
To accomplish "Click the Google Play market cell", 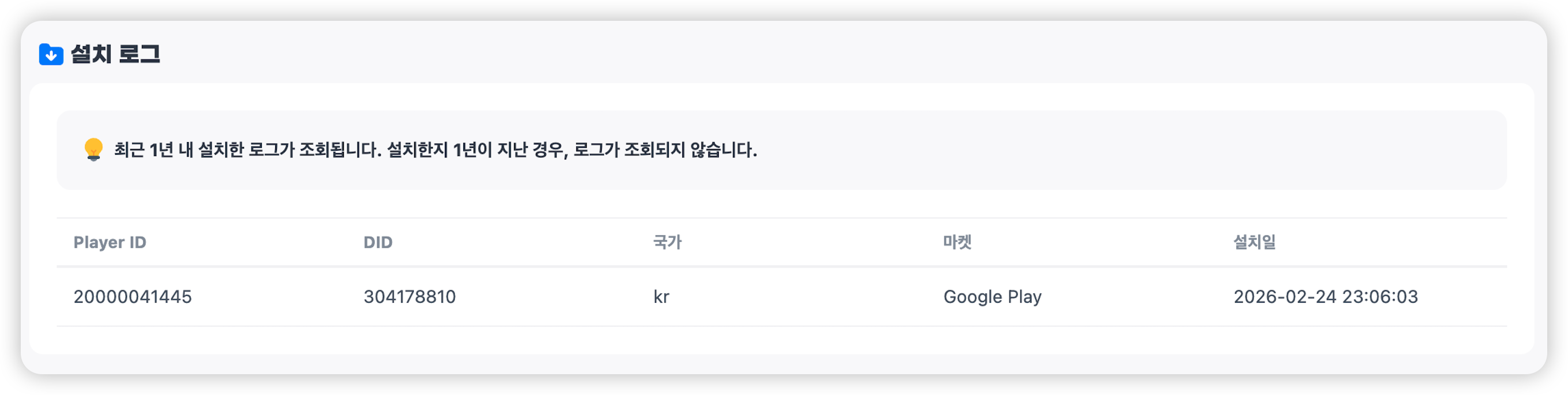I will pos(992,297).
